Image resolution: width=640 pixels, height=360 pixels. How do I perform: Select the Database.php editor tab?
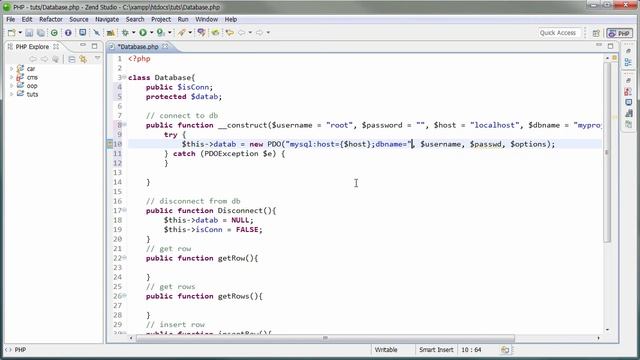point(138,47)
